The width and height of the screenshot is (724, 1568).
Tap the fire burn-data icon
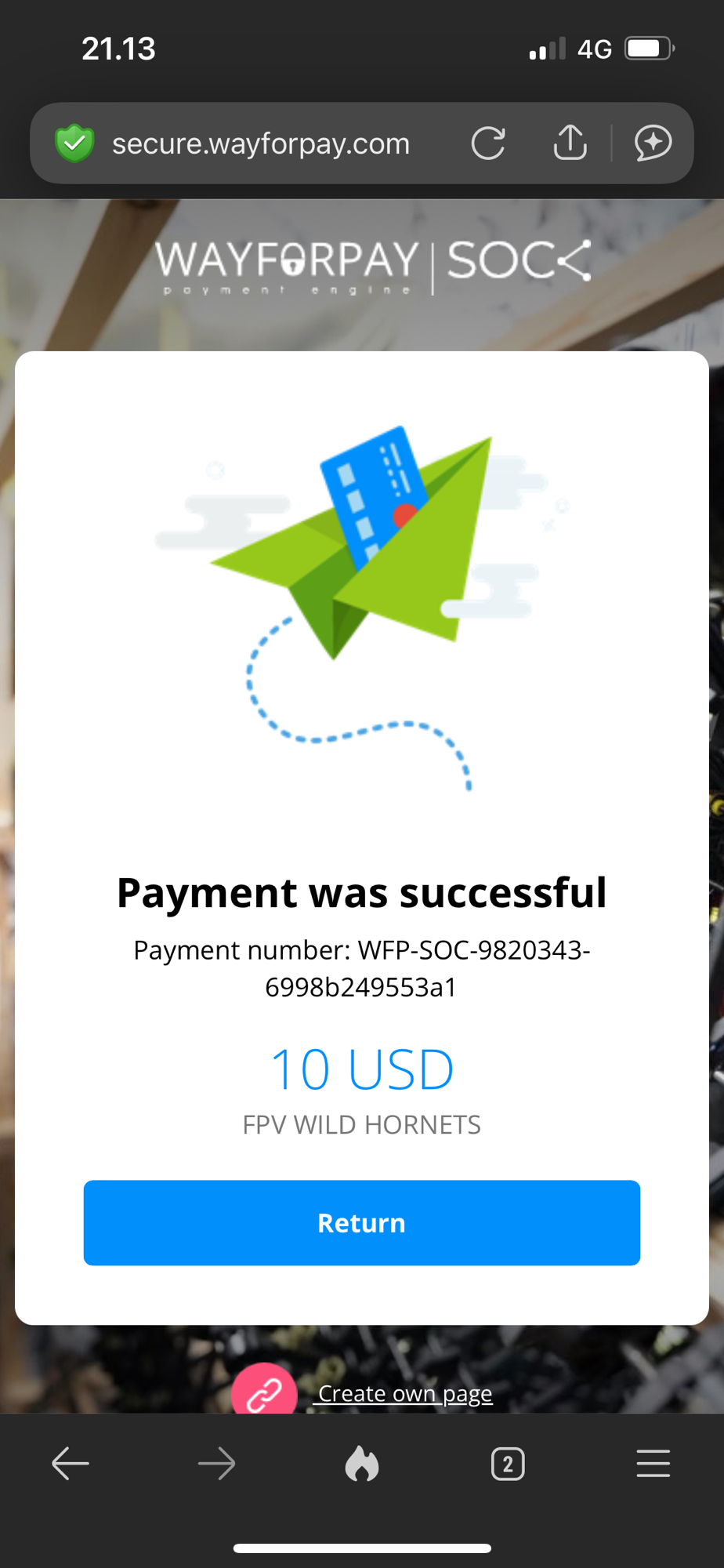tap(362, 1463)
